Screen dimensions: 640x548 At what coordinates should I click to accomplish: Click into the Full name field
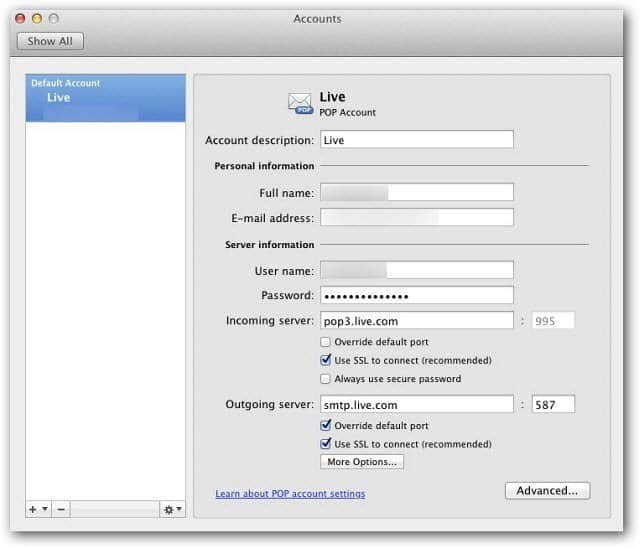[x=417, y=192]
